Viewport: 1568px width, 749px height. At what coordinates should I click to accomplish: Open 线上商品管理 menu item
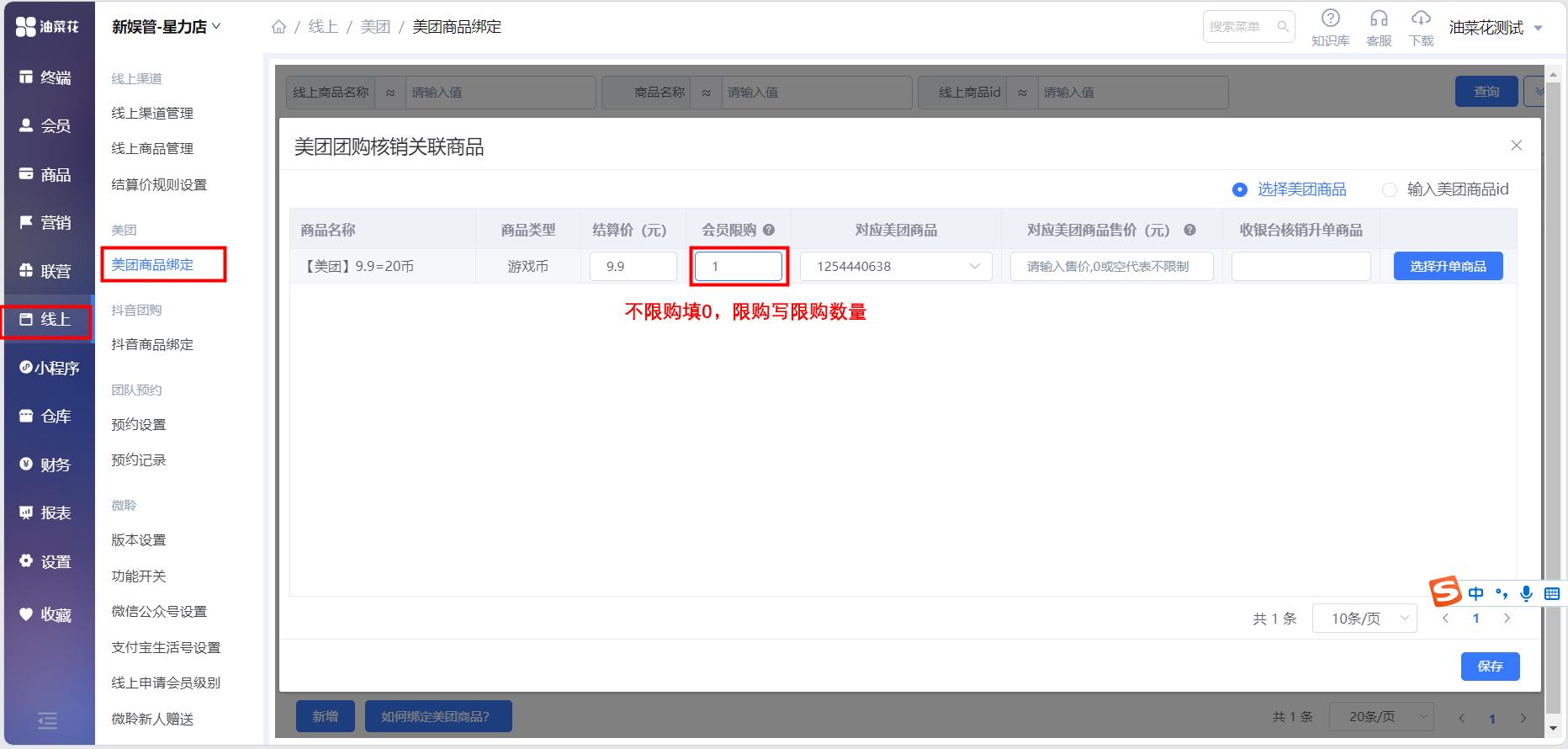[x=152, y=148]
